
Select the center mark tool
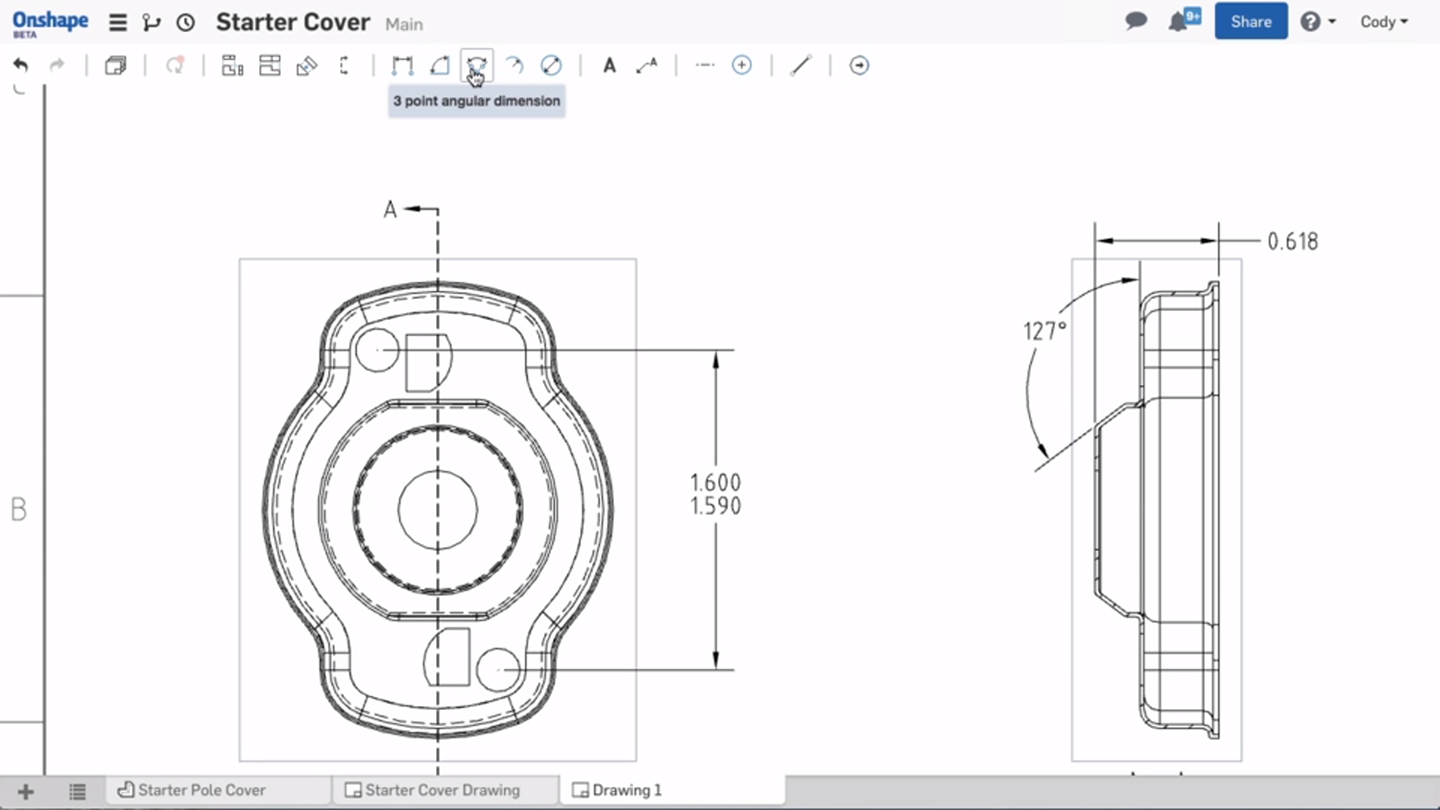pos(742,65)
